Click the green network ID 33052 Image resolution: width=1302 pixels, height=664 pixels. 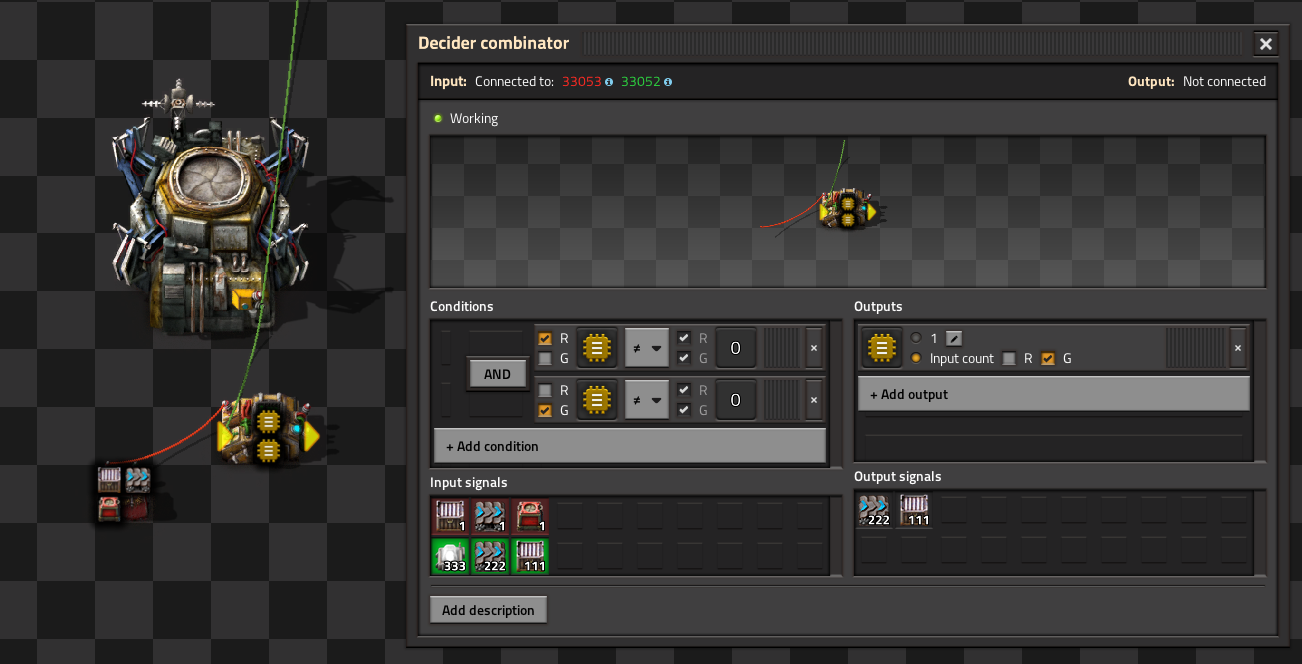[641, 82]
